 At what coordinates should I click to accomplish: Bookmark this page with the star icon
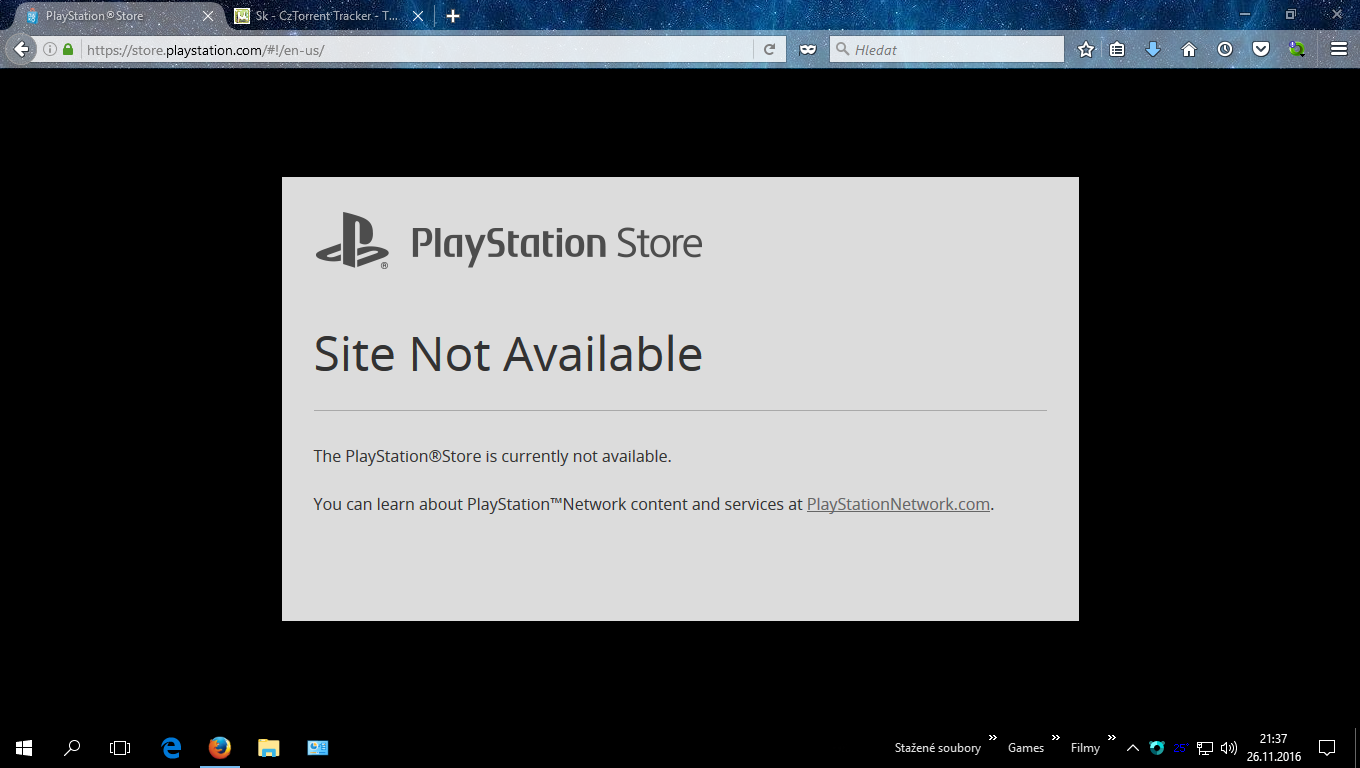pos(1086,49)
